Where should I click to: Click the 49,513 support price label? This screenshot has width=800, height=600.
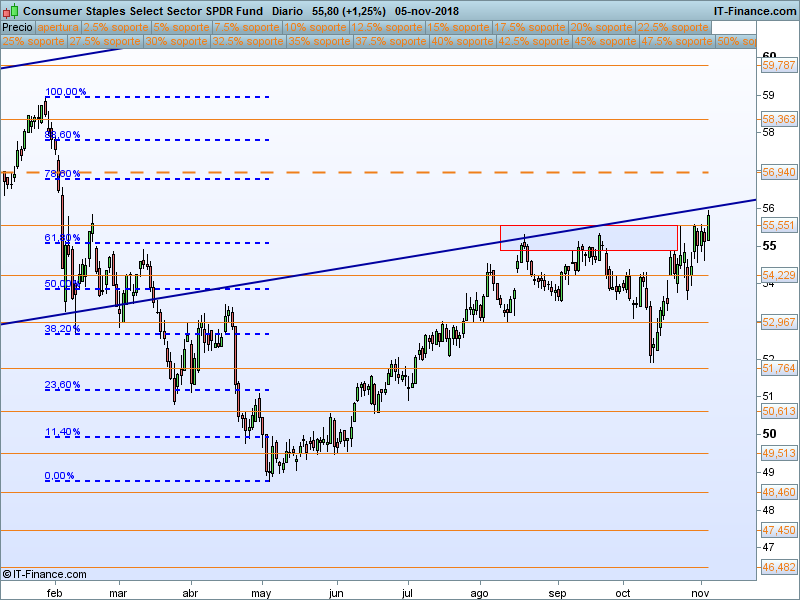click(779, 453)
